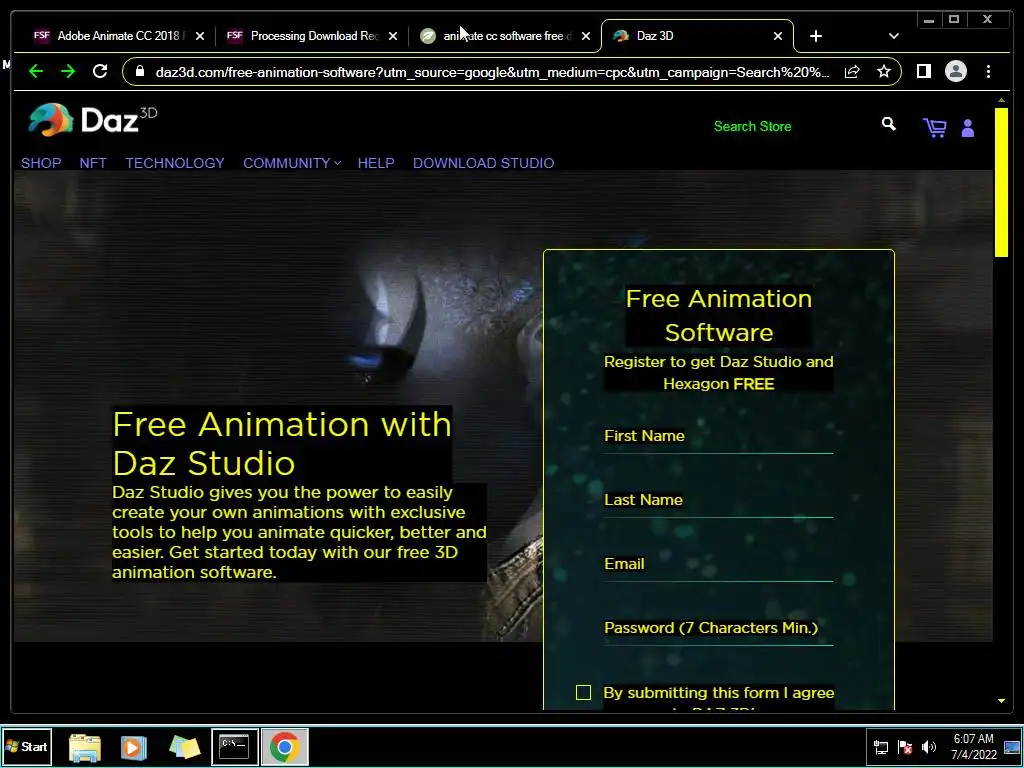This screenshot has width=1024, height=768.
Task: Open the shopping cart icon
Action: coord(935,127)
